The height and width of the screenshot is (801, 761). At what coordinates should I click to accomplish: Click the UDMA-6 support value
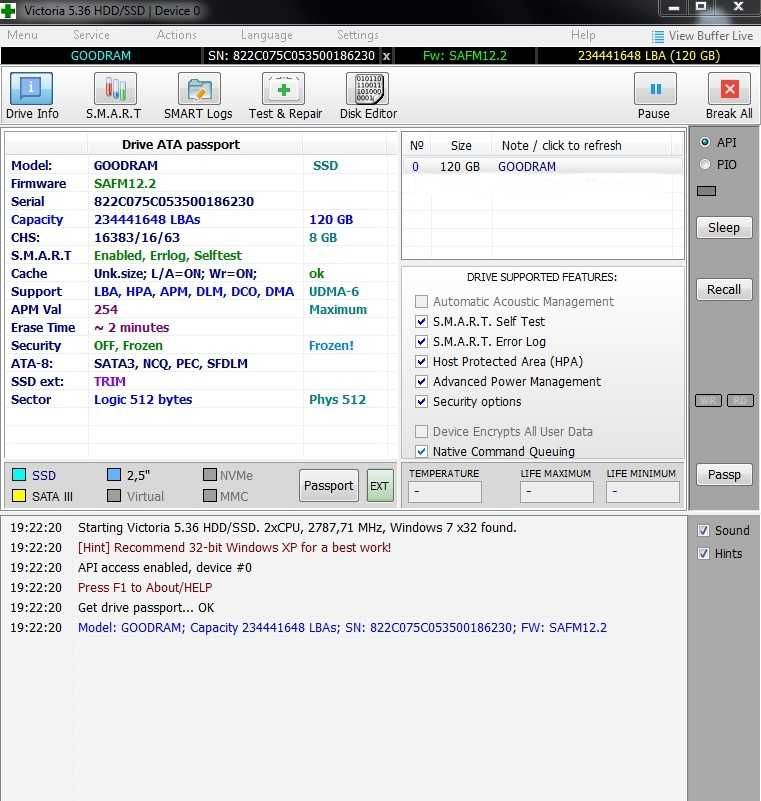(334, 292)
